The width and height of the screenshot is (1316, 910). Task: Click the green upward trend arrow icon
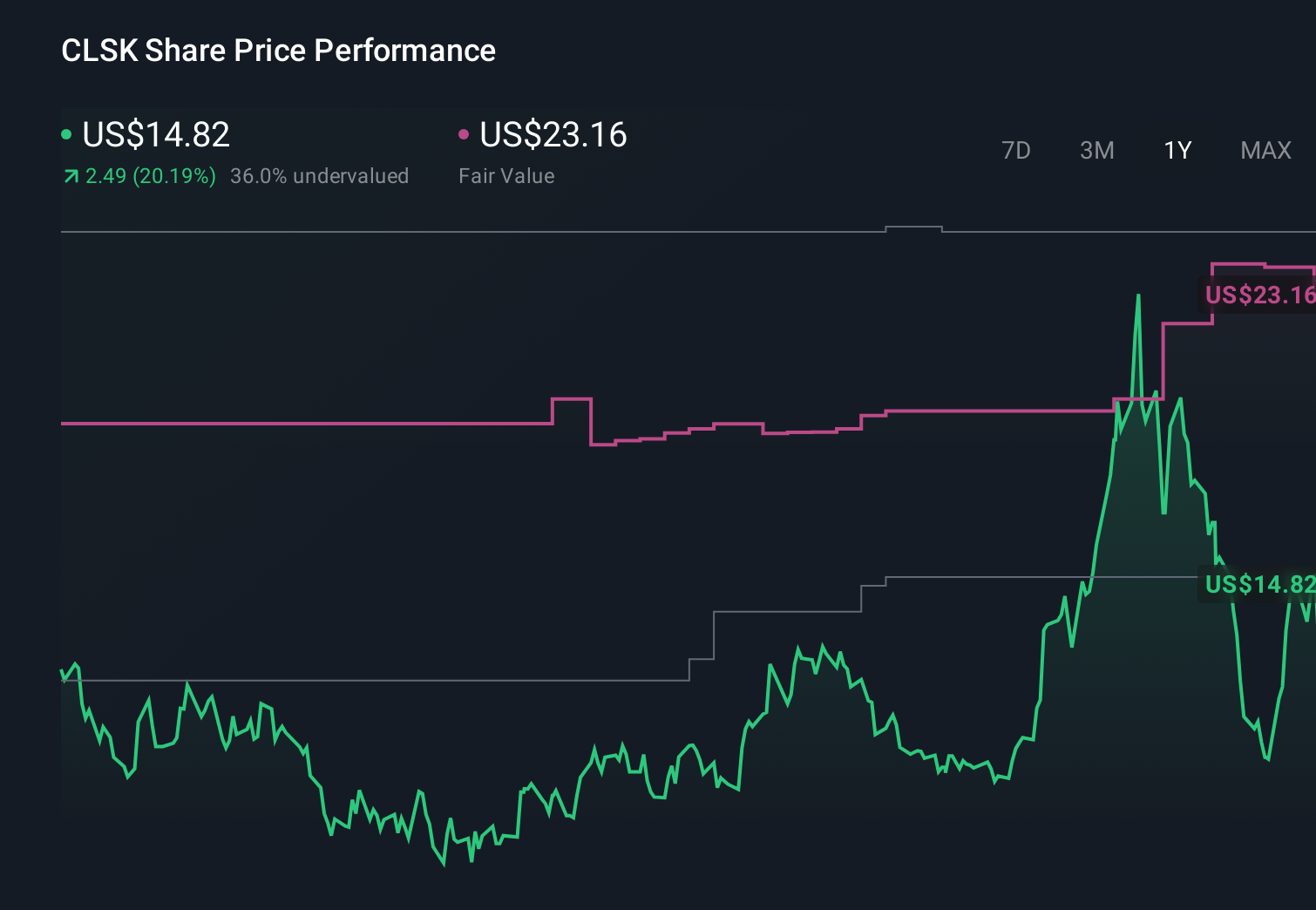(x=70, y=176)
